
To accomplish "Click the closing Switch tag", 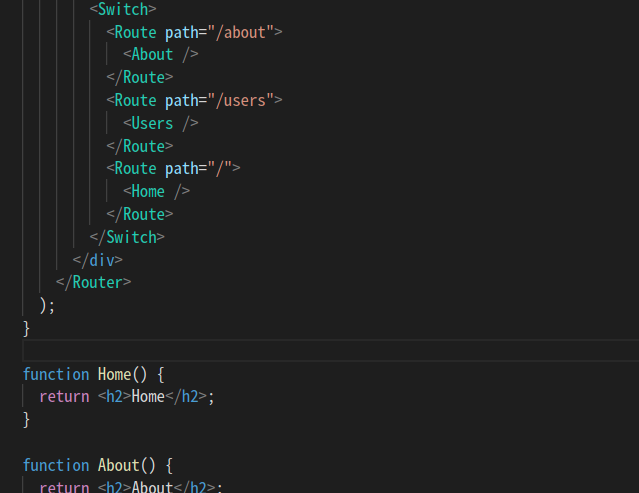I will click(127, 237).
